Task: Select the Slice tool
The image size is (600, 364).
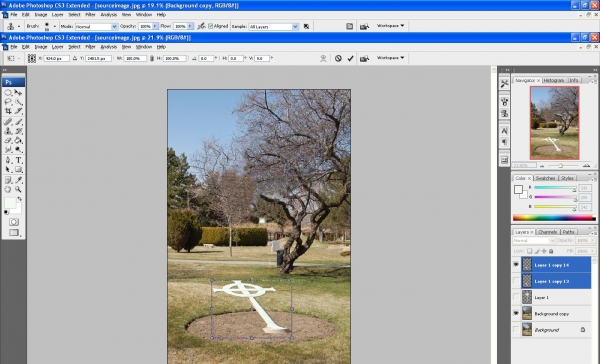Action: [18, 111]
